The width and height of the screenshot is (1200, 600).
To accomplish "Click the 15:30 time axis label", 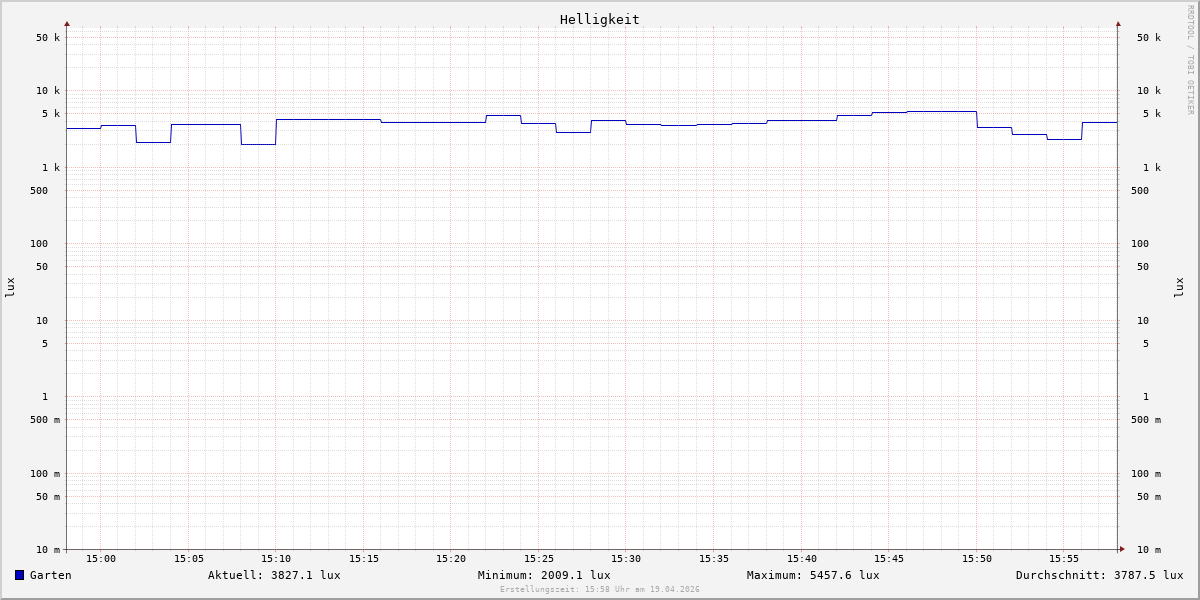I will [x=626, y=559].
